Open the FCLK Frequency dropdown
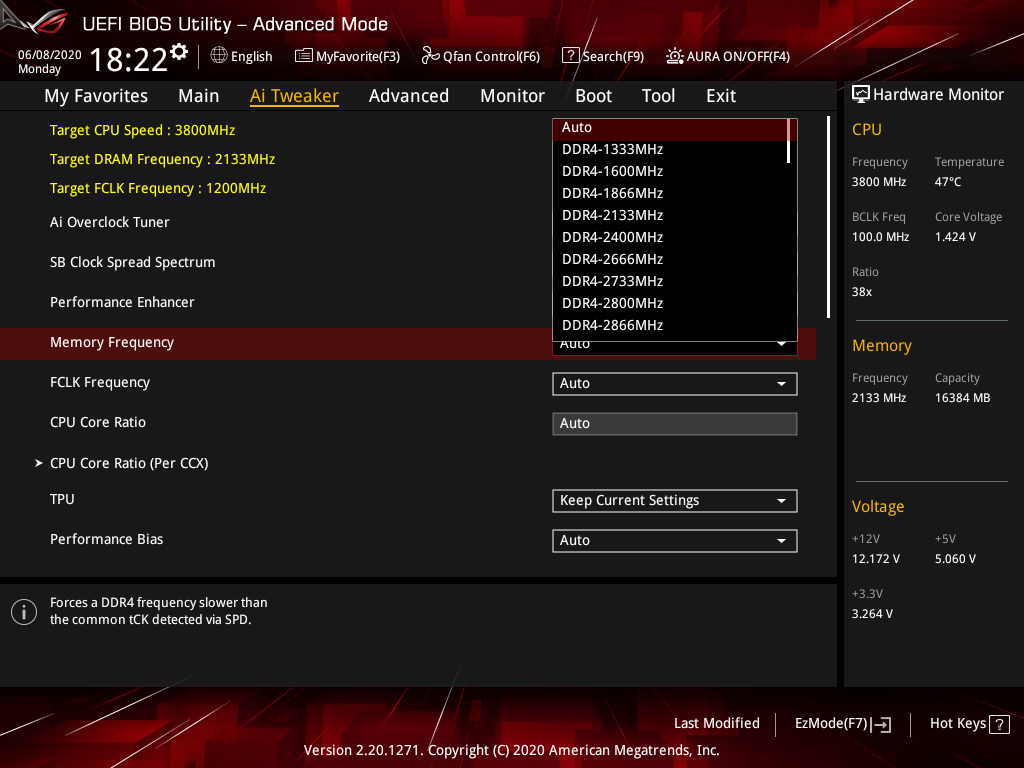Screen dimensions: 1024x768 675,384
